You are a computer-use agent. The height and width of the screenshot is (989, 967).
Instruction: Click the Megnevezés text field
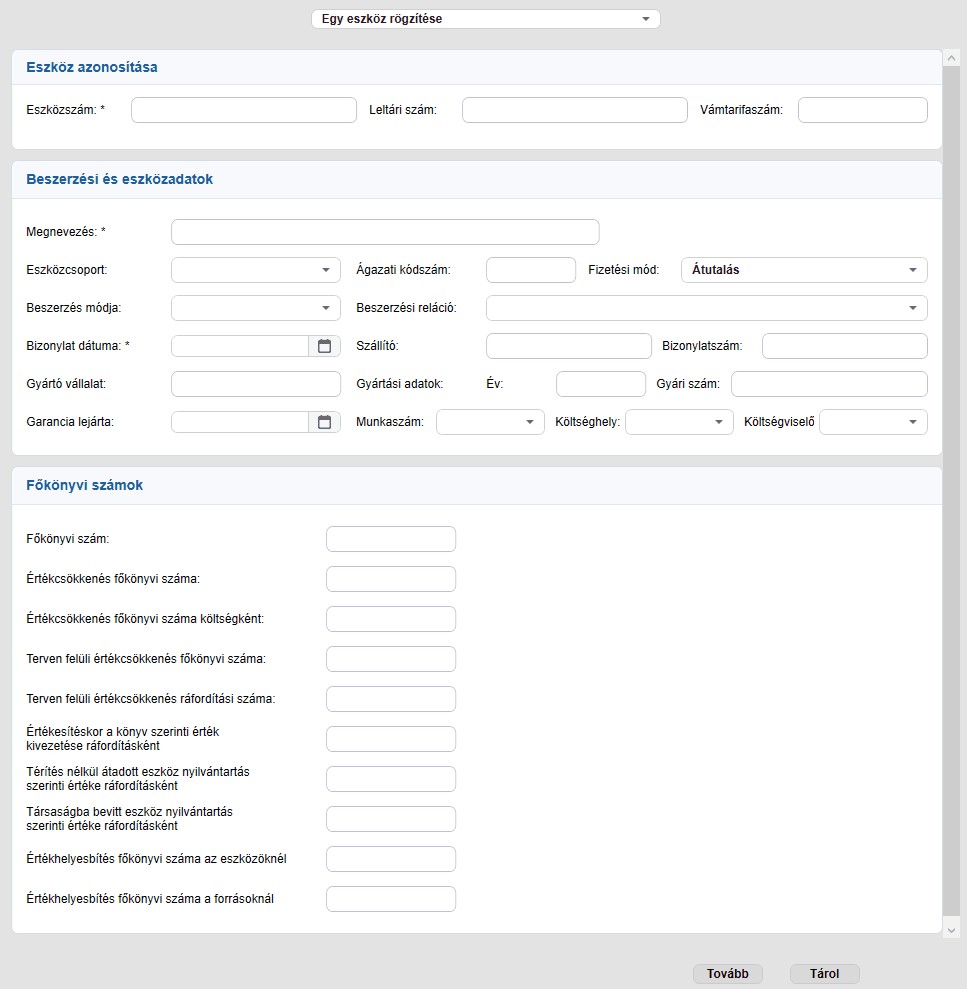(385, 232)
